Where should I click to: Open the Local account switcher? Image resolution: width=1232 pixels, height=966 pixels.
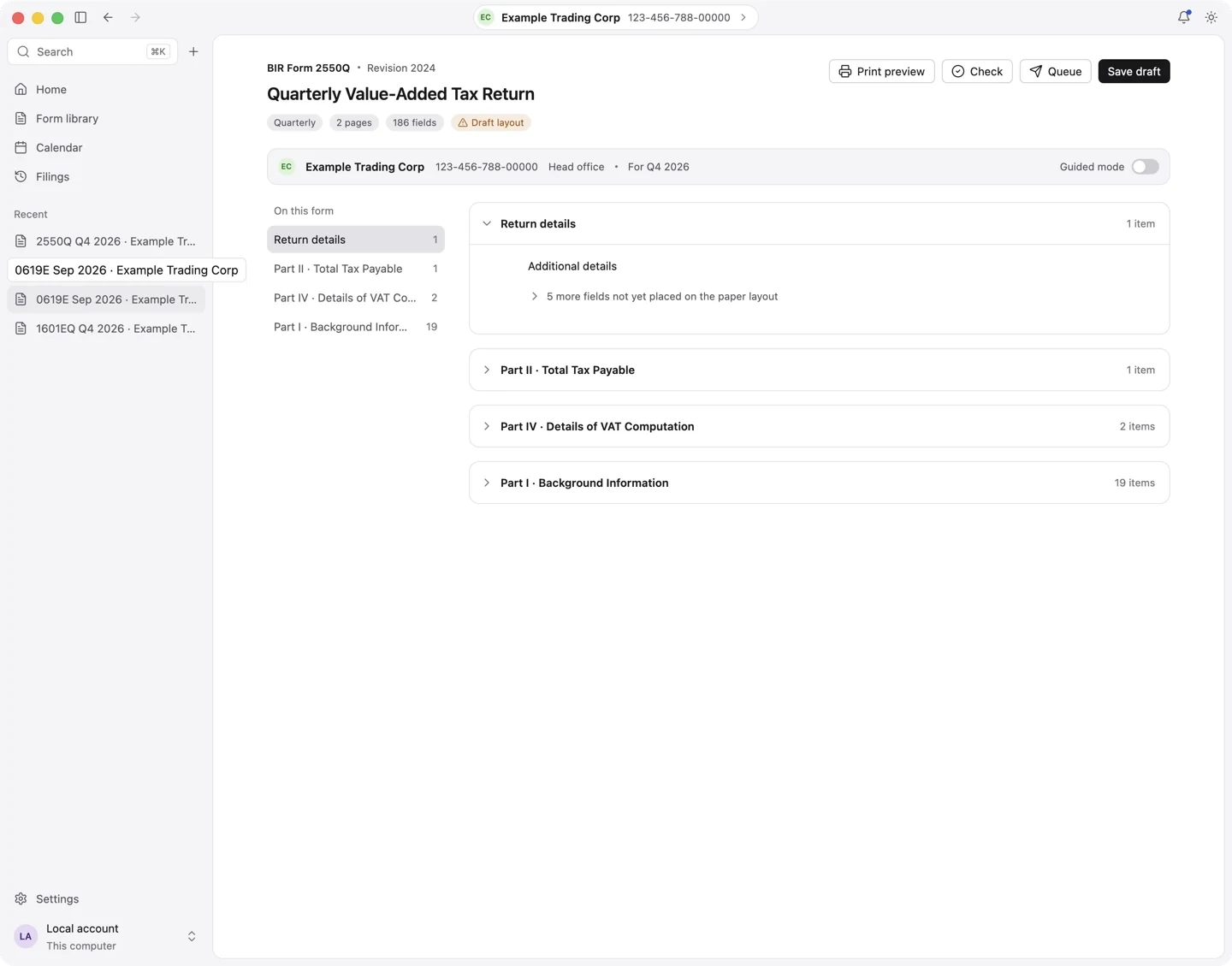[106, 936]
